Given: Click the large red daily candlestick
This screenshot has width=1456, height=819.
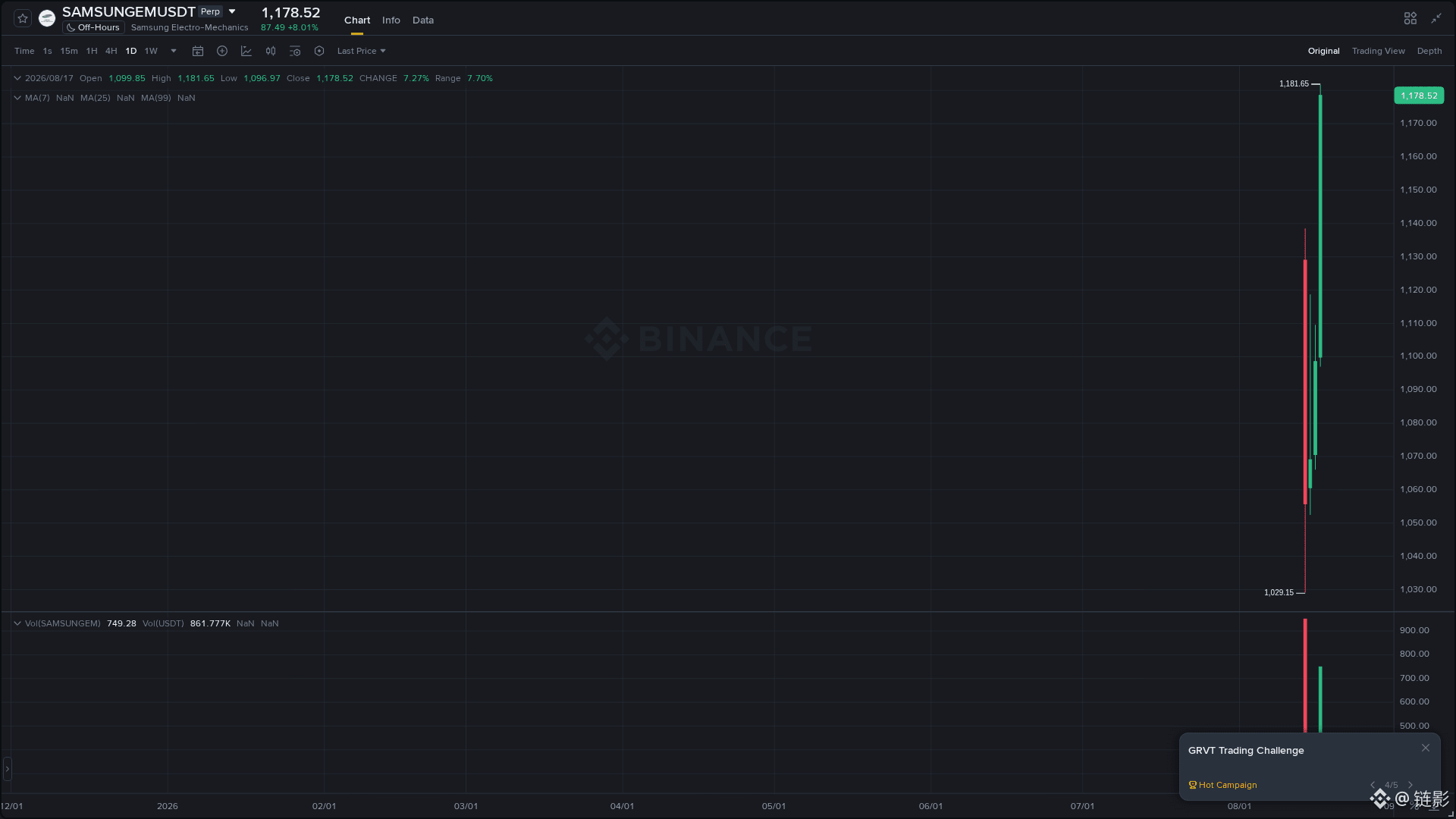Looking at the screenshot, I should click(x=1305, y=382).
